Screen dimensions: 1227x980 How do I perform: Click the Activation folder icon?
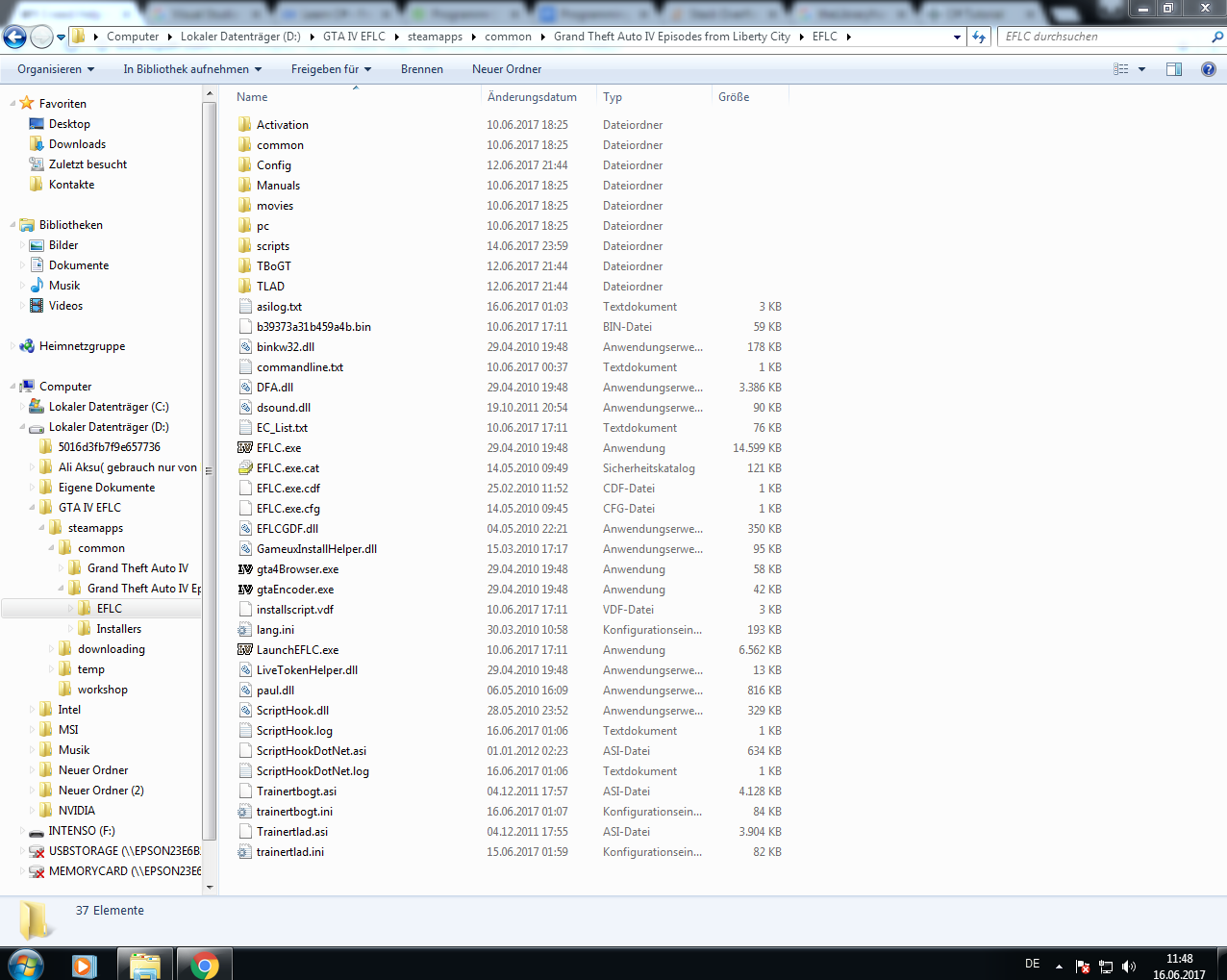(245, 125)
